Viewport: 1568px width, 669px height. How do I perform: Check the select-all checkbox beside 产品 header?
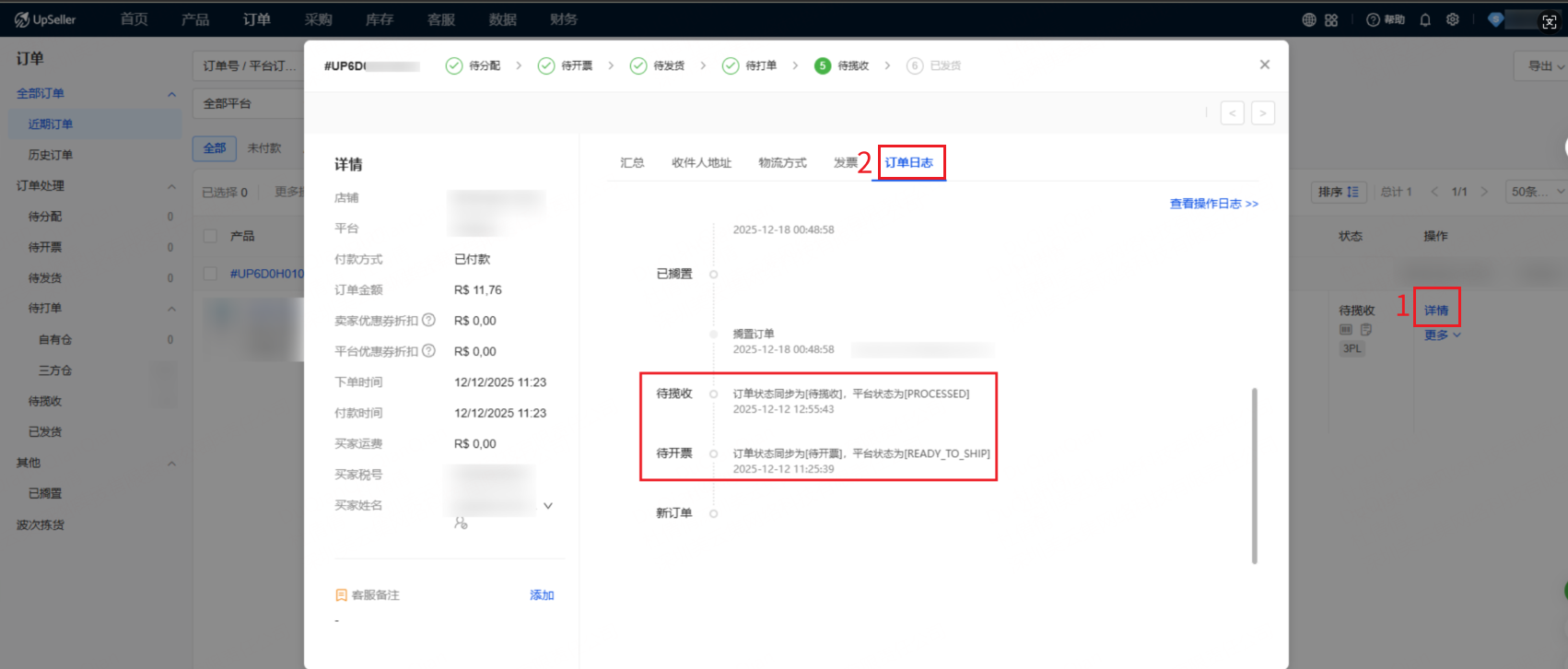(x=210, y=236)
